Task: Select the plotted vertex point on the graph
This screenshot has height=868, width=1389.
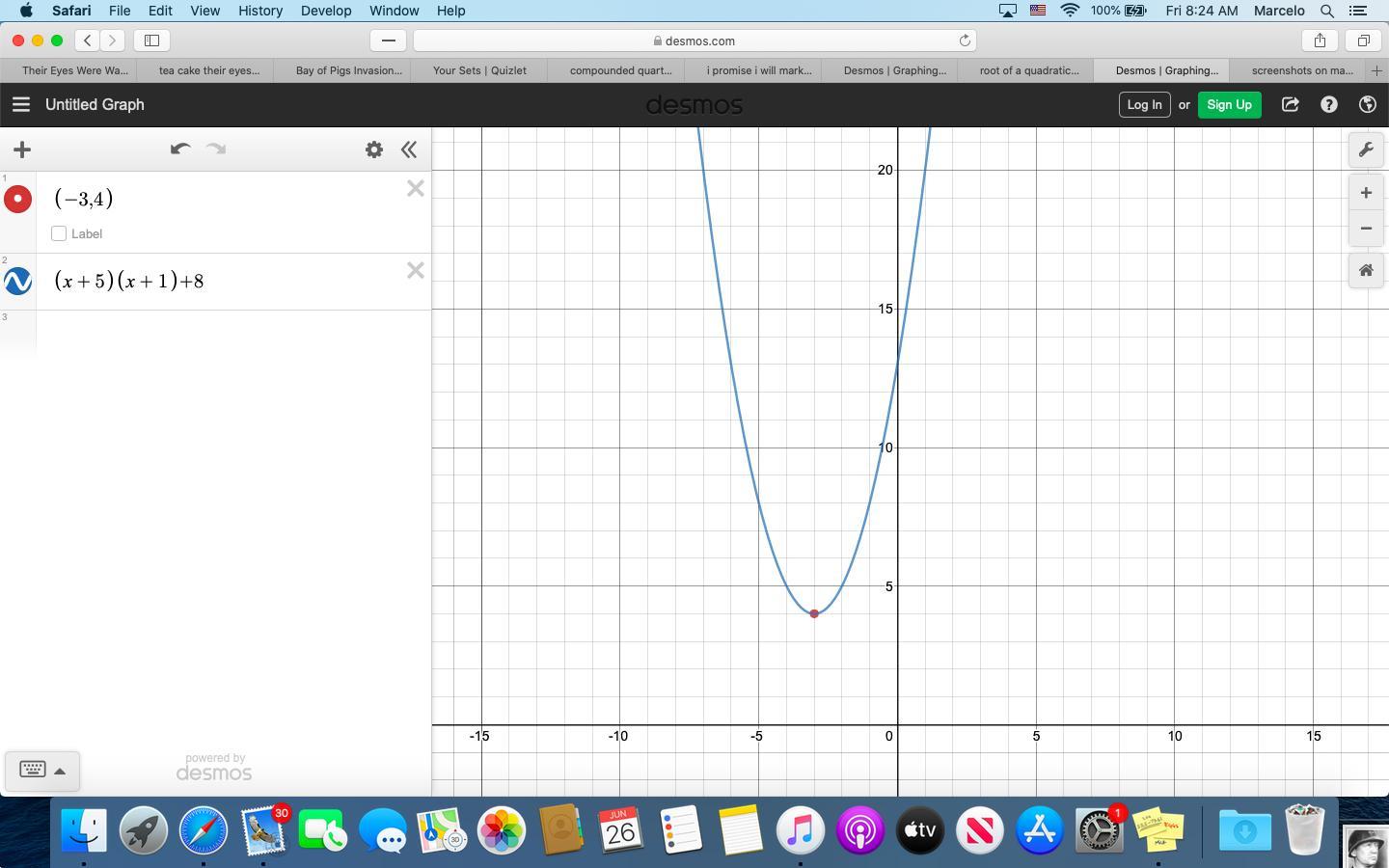Action: tap(814, 613)
